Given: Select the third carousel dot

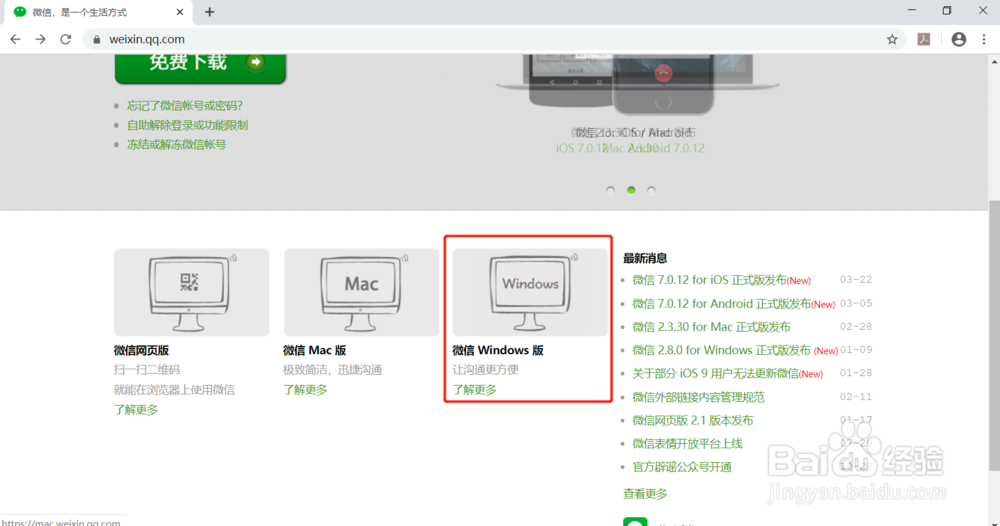Looking at the screenshot, I should click(651, 190).
